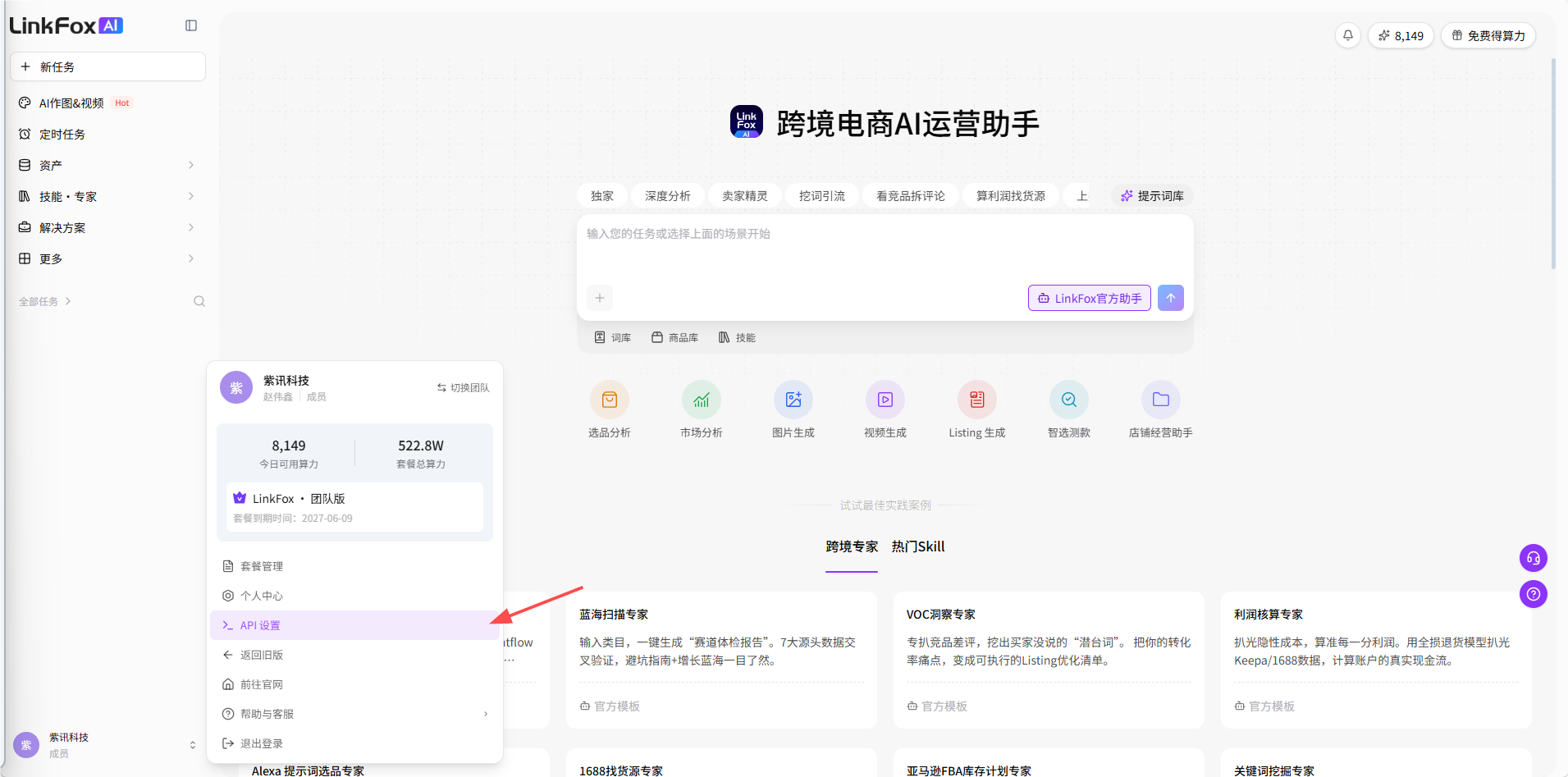Open 定时任务 in sidebar
This screenshot has height=777, width=1568.
coord(107,134)
